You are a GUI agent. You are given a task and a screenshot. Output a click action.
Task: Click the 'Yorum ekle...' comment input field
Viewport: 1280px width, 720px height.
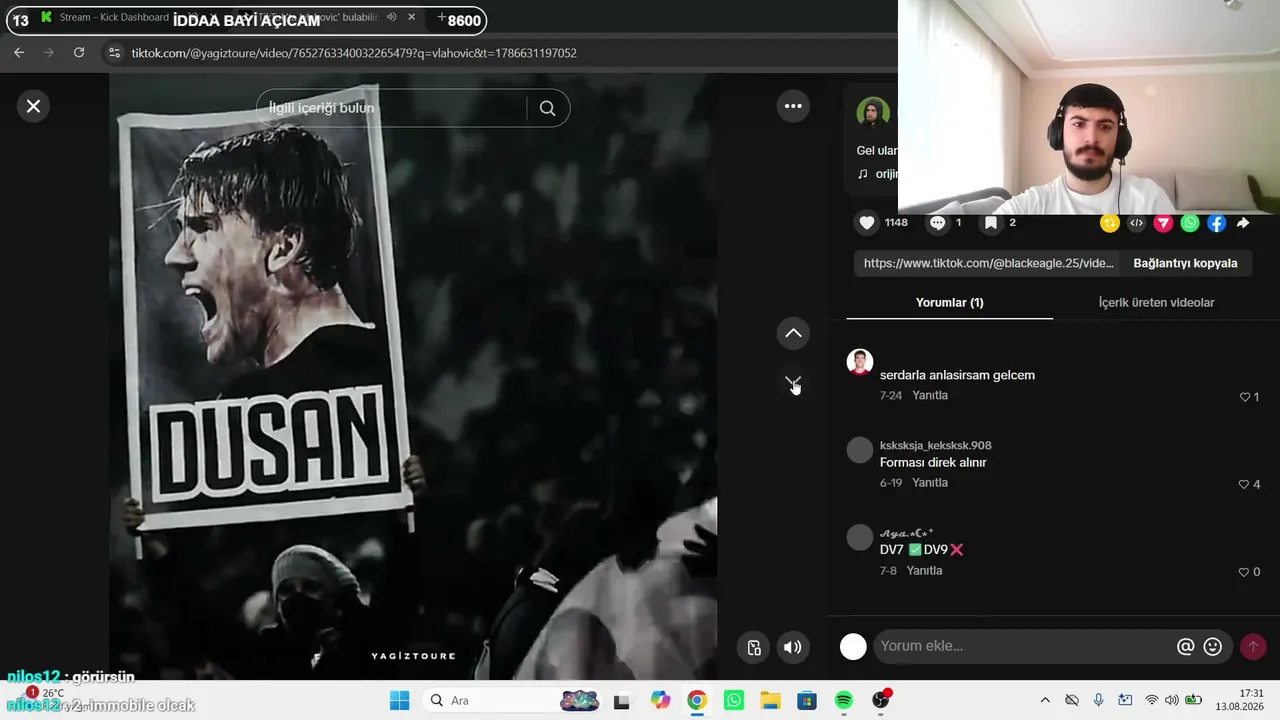1023,646
